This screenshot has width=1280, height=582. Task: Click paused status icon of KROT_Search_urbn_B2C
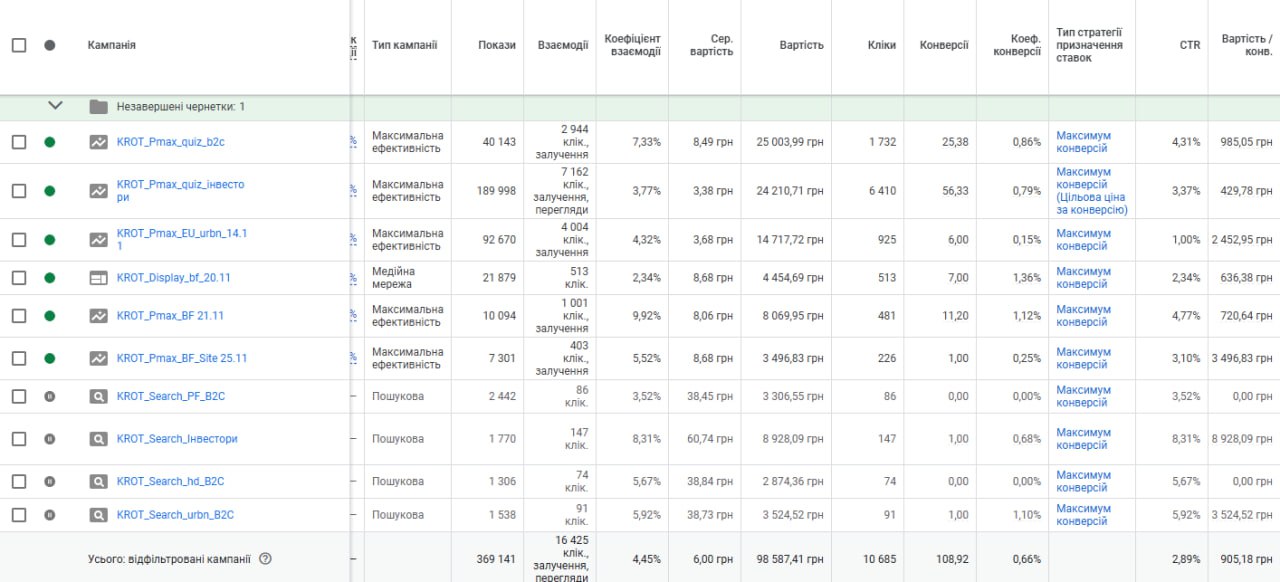[x=50, y=515]
